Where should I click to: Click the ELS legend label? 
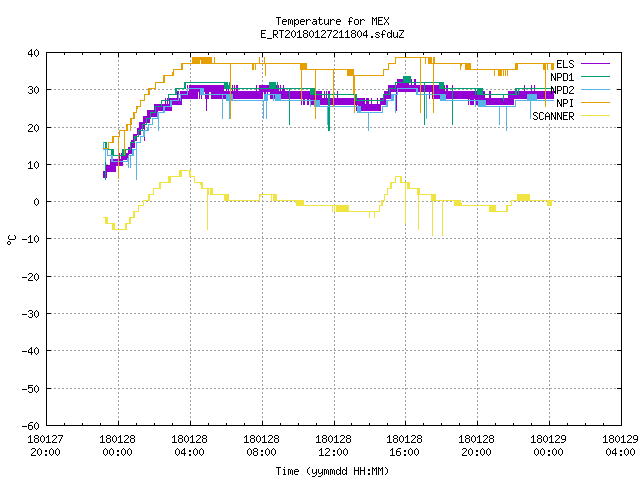pyautogui.click(x=565, y=64)
